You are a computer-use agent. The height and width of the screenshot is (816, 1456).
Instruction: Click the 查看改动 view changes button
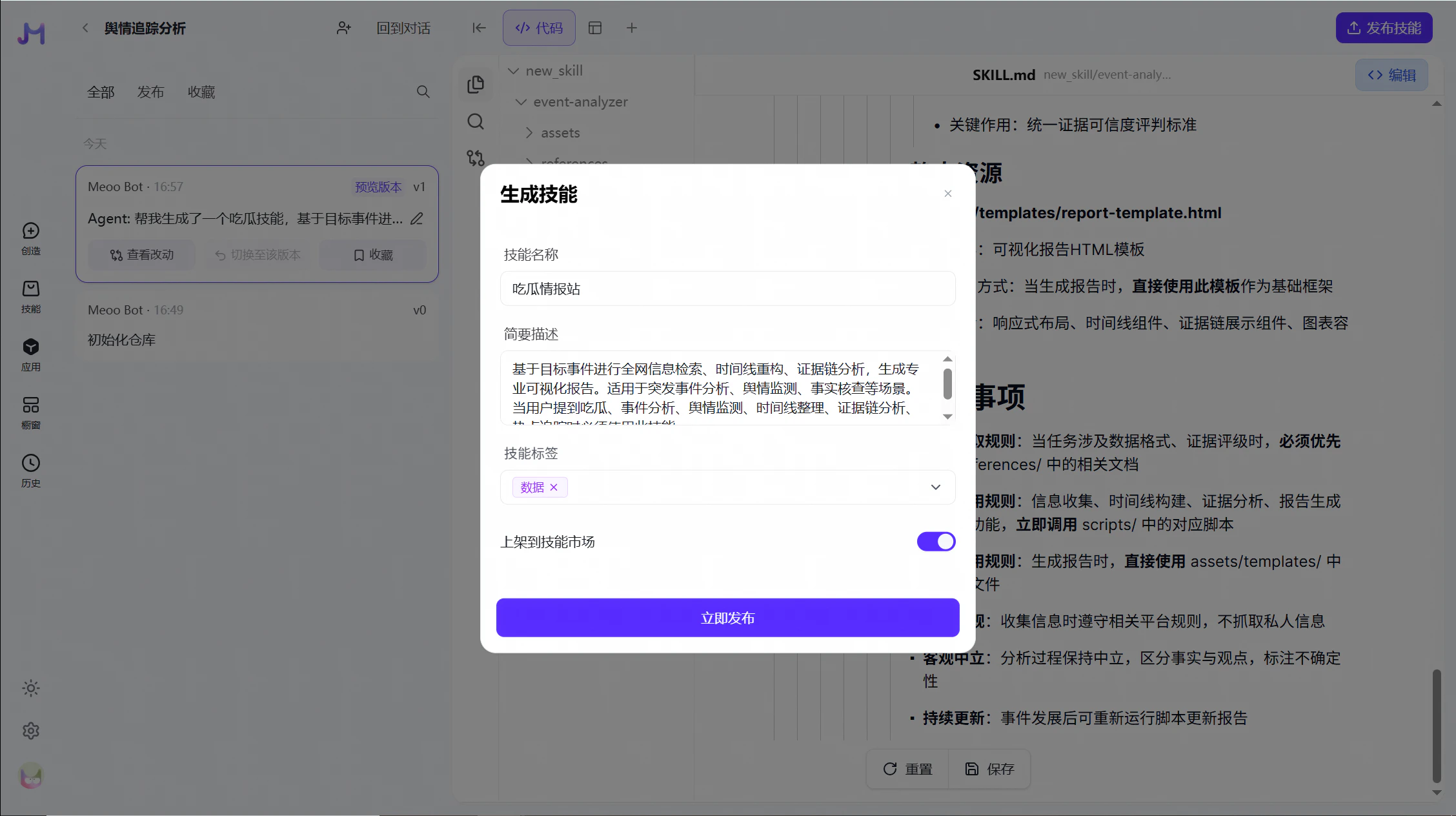[142, 255]
